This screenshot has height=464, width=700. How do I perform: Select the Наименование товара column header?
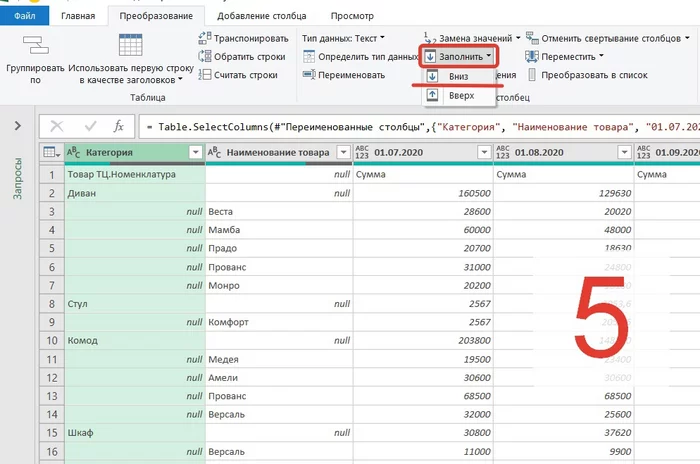click(278, 152)
